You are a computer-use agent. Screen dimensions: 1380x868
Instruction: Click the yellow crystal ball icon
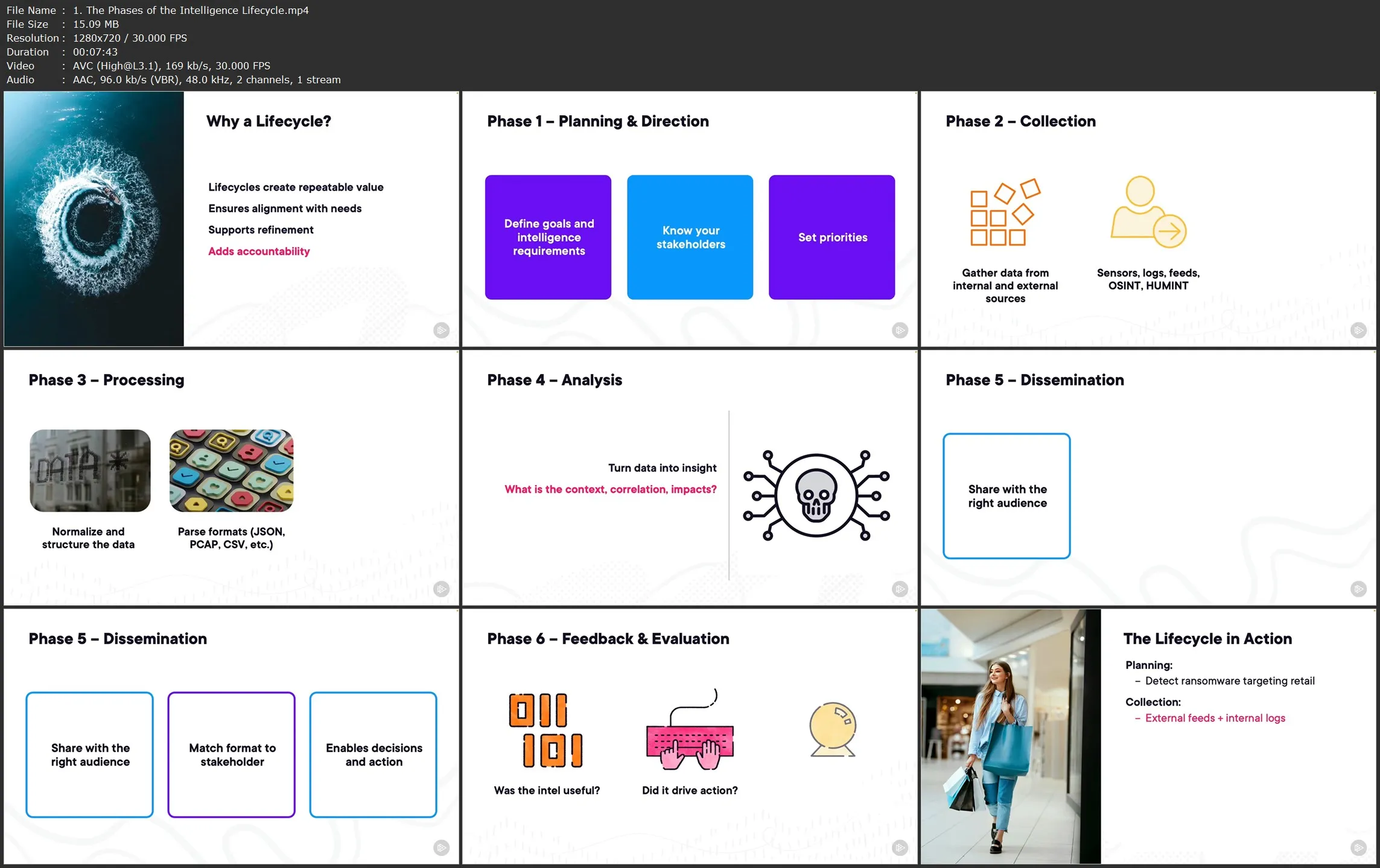[x=833, y=729]
